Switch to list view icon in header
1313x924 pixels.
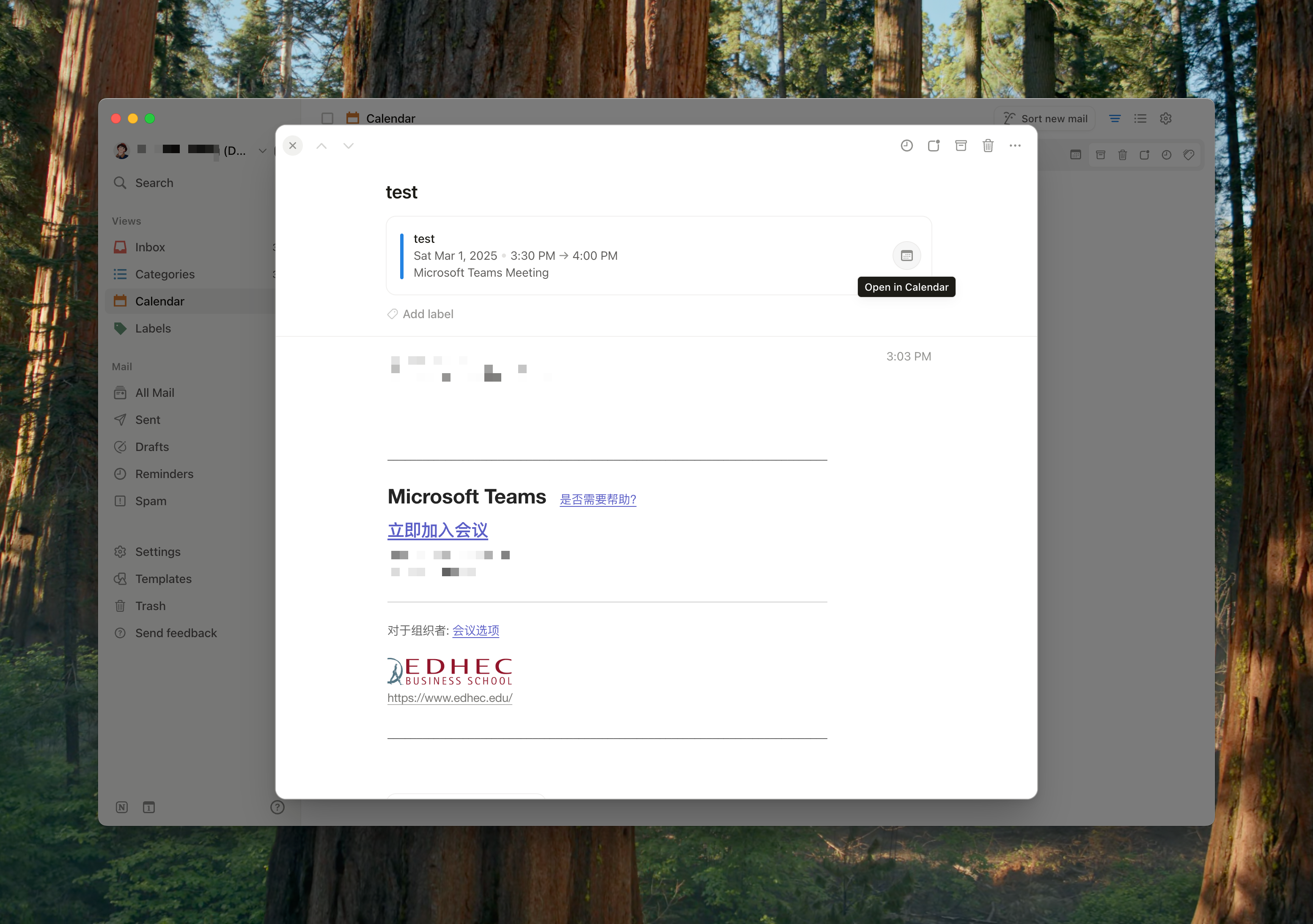(1140, 118)
